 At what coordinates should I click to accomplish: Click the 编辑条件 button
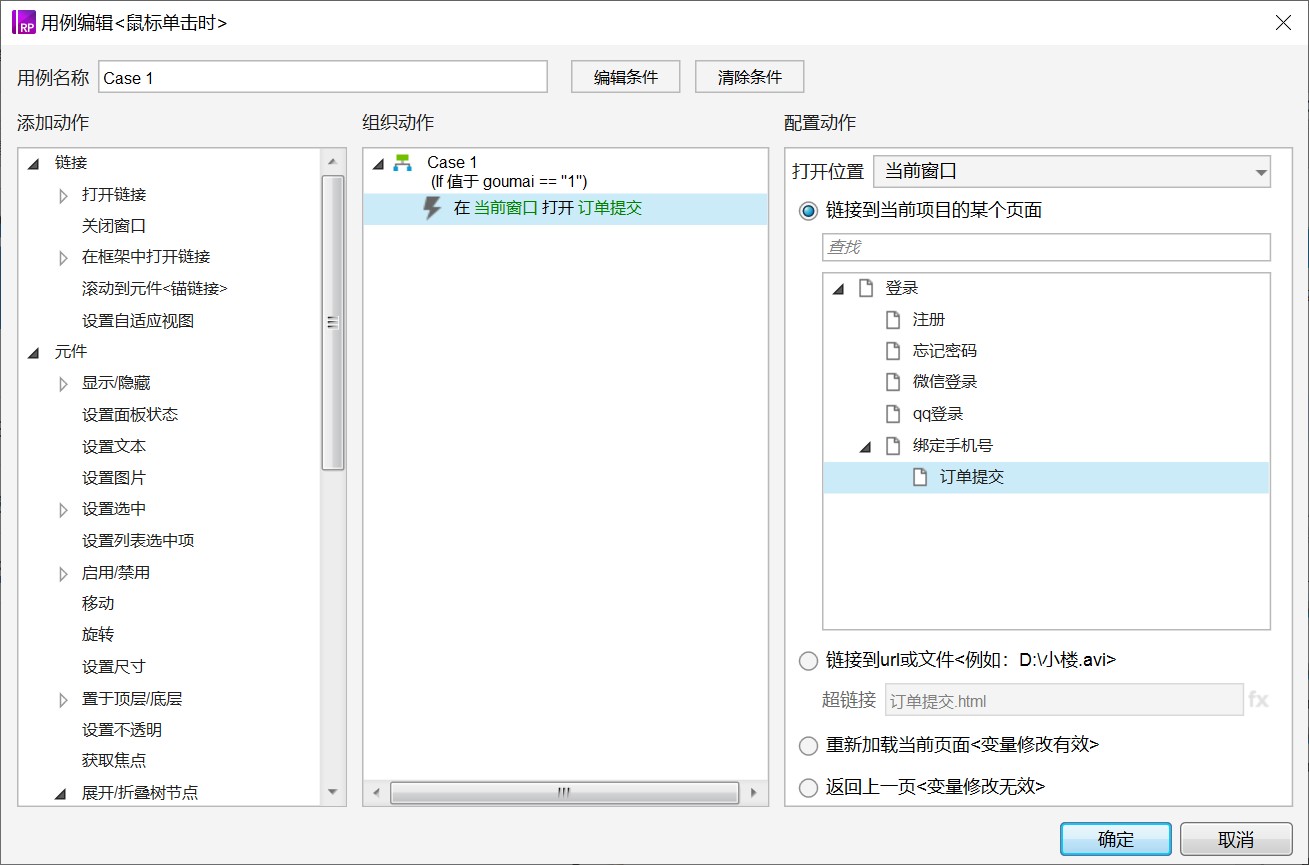[626, 77]
